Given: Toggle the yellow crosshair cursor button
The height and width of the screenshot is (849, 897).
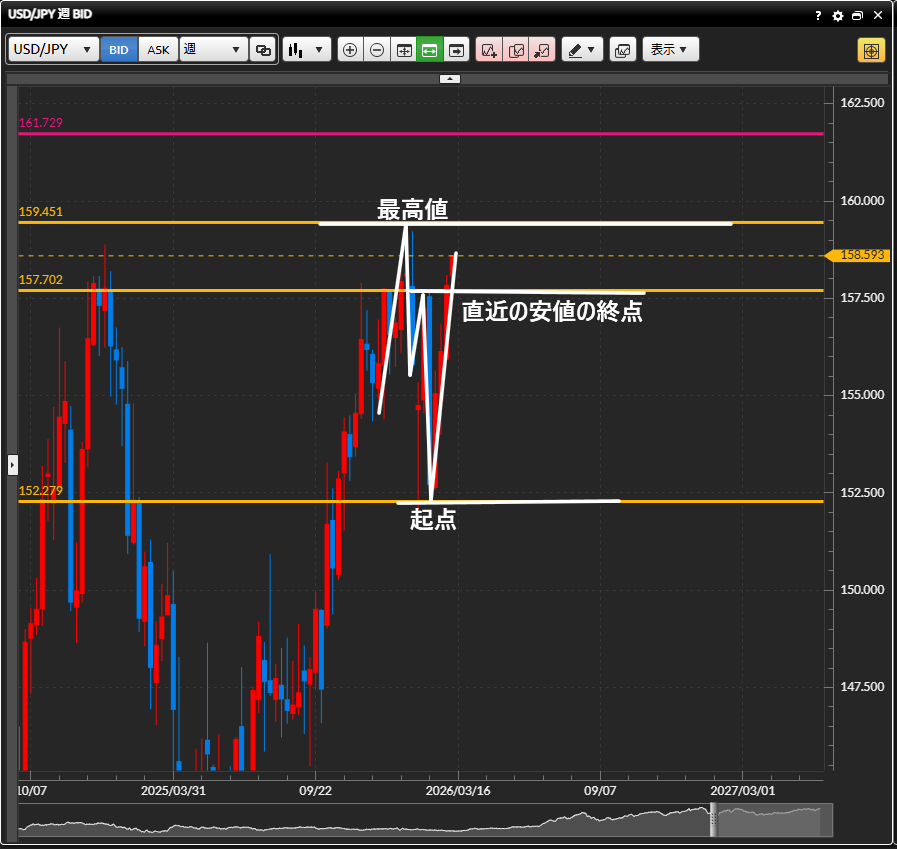Looking at the screenshot, I should (871, 50).
